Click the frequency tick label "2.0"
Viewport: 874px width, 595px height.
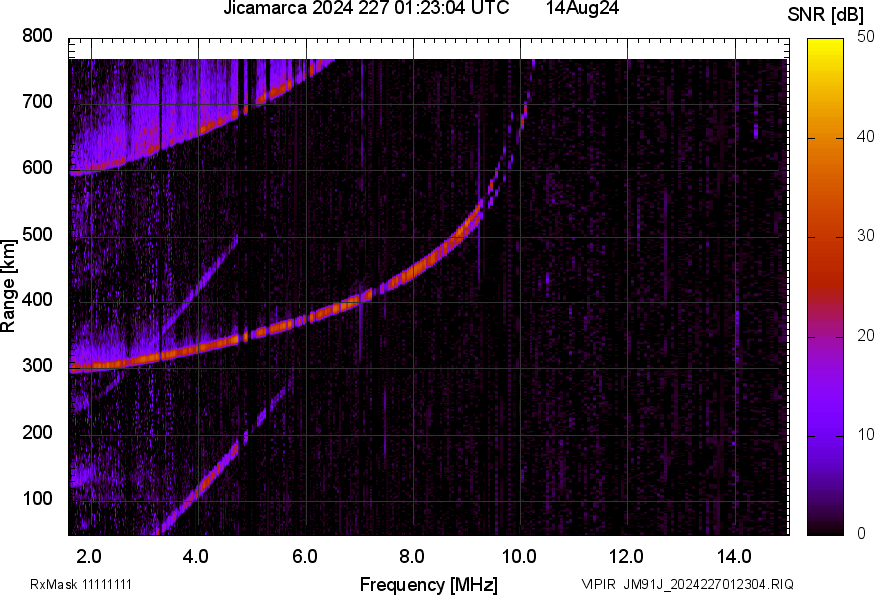[x=89, y=557]
